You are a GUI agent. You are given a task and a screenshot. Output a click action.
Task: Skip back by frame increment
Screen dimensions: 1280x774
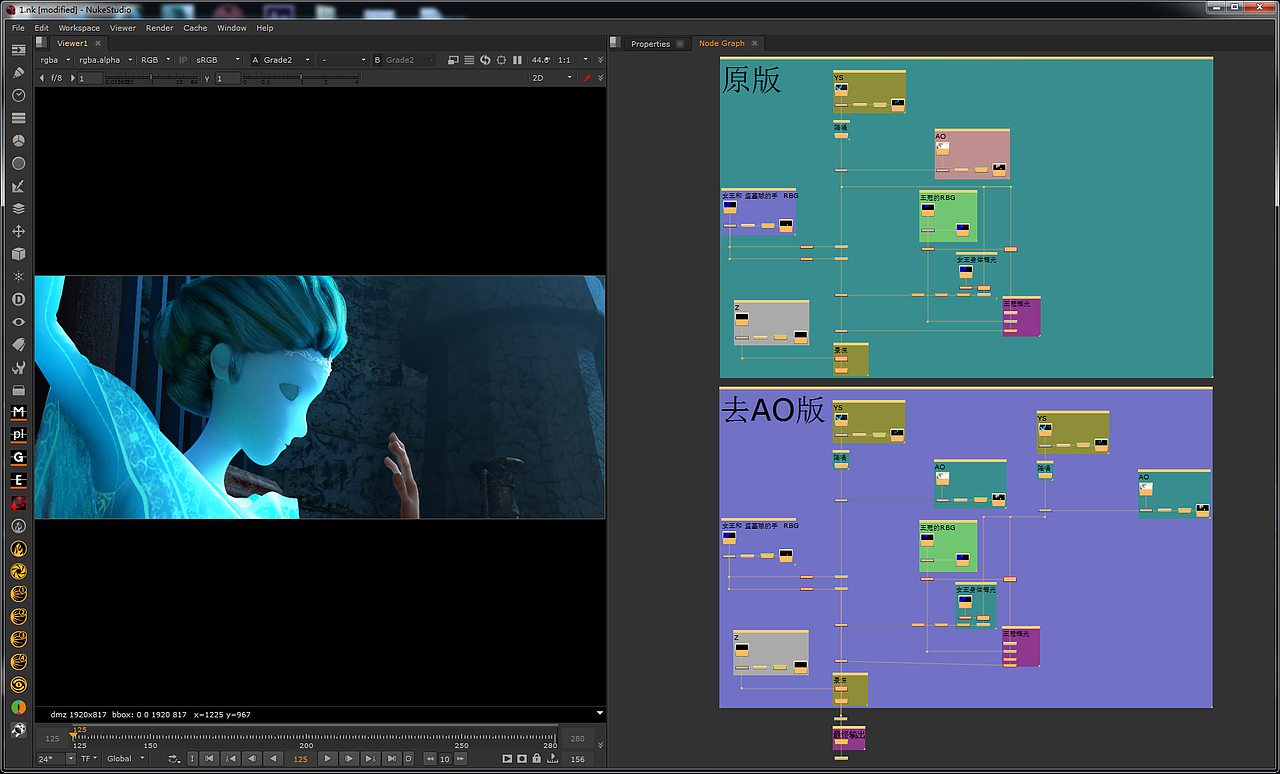(430, 759)
